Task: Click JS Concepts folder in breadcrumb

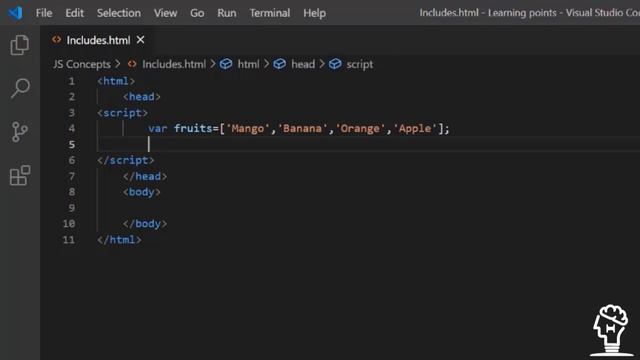Action: coord(82,64)
